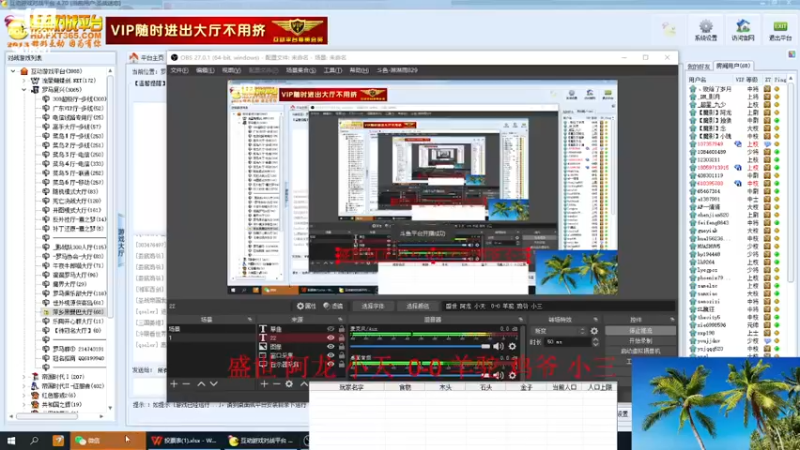Click the orange question-mark taskbar icon
The image size is (800, 450).
[x=58, y=440]
